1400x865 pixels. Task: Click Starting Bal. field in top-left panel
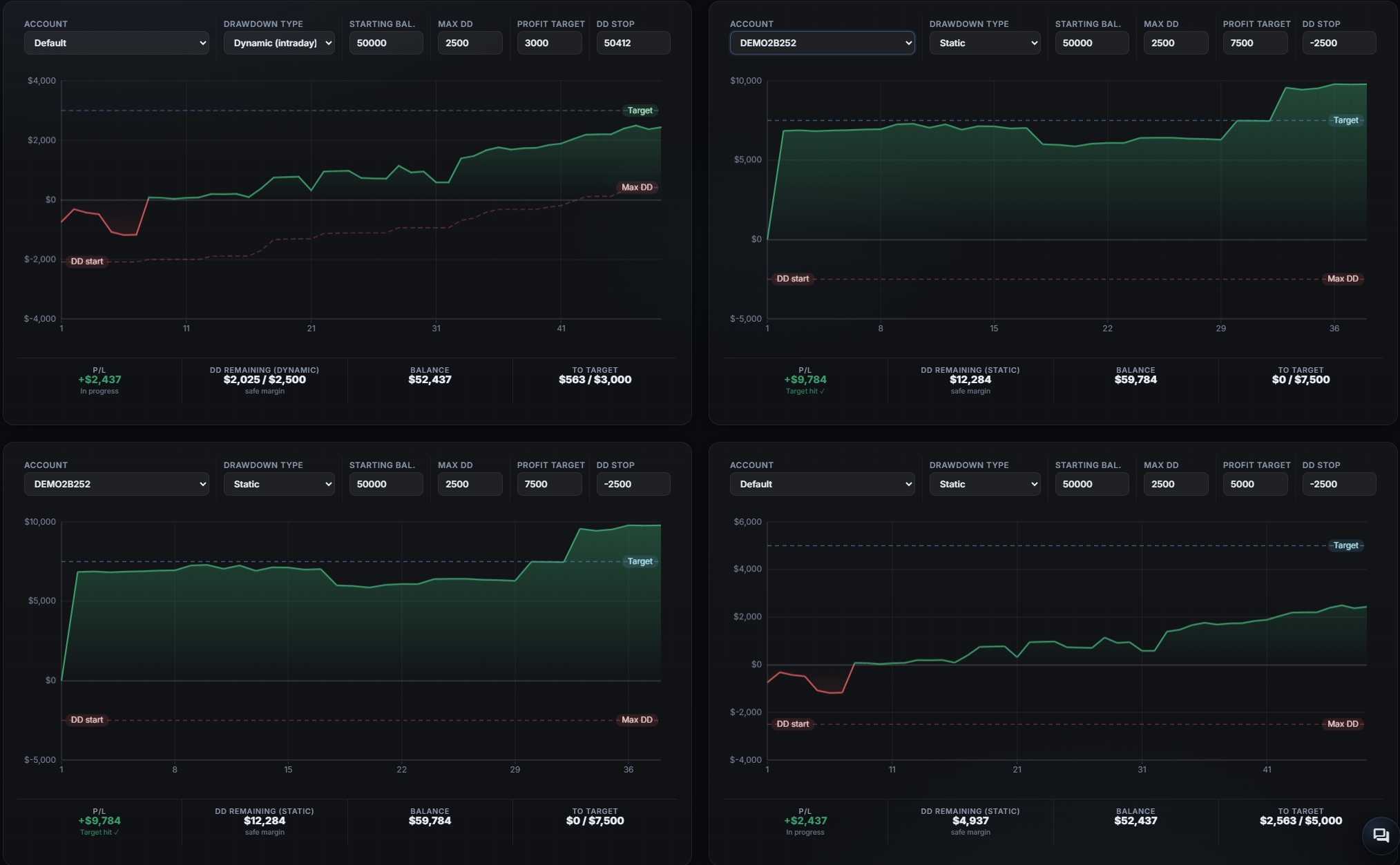[386, 43]
